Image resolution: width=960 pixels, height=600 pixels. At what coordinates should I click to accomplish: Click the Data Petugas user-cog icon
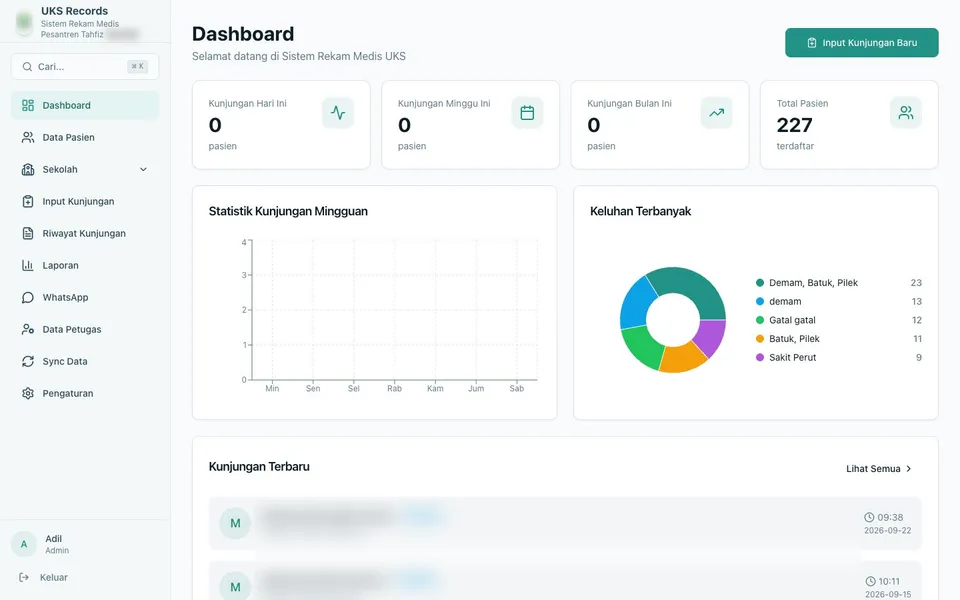click(x=28, y=329)
